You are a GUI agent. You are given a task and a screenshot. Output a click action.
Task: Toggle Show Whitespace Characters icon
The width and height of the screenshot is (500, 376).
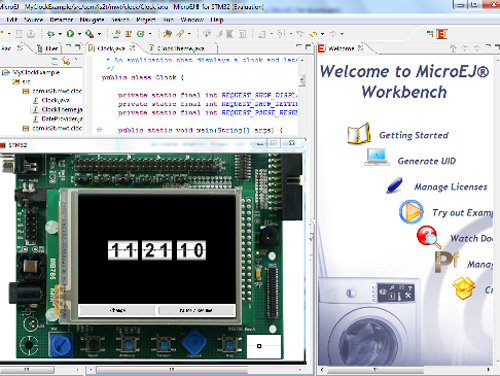pyautogui.click(x=242, y=34)
